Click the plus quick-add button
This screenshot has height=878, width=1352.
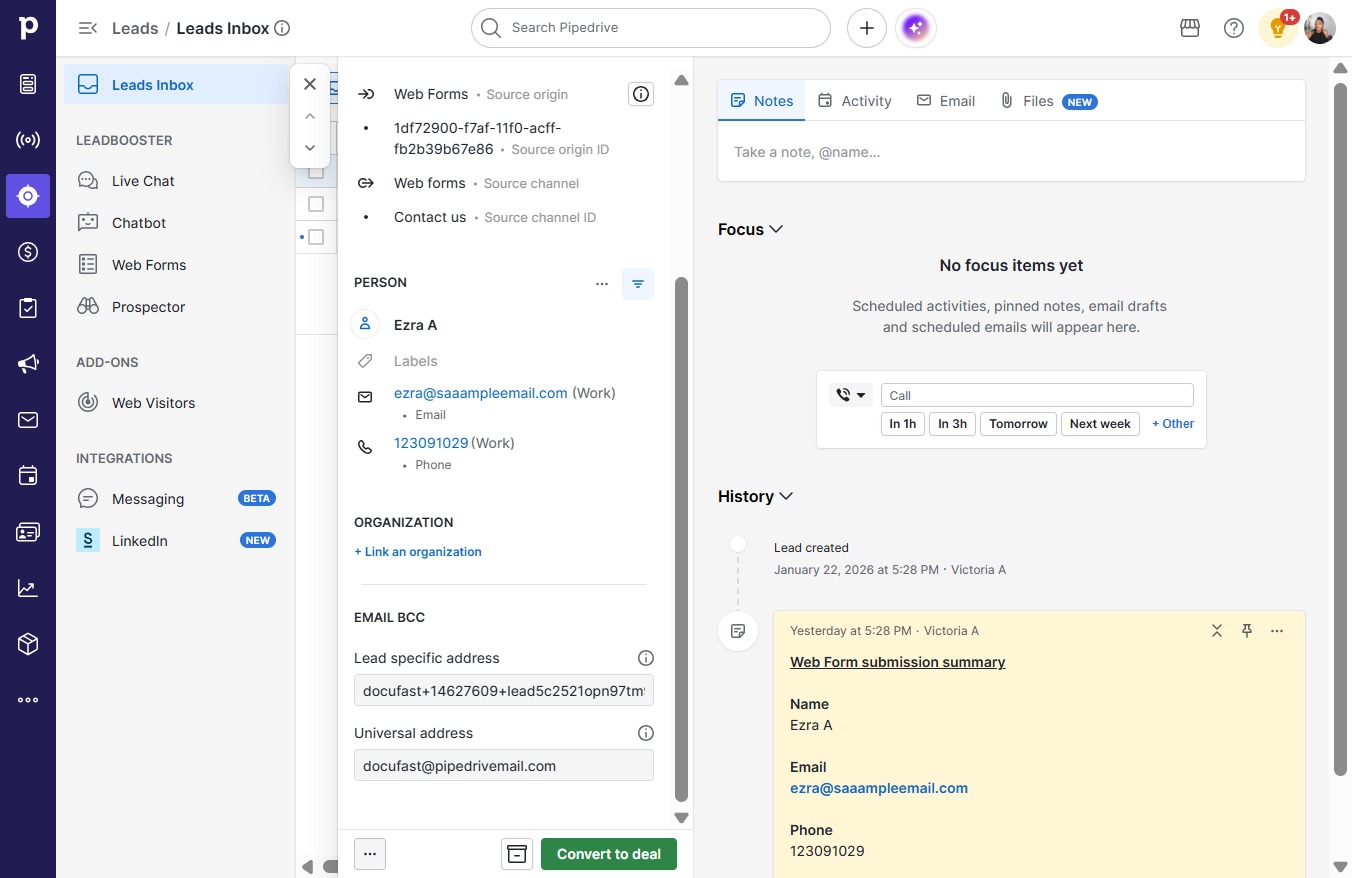coord(867,28)
